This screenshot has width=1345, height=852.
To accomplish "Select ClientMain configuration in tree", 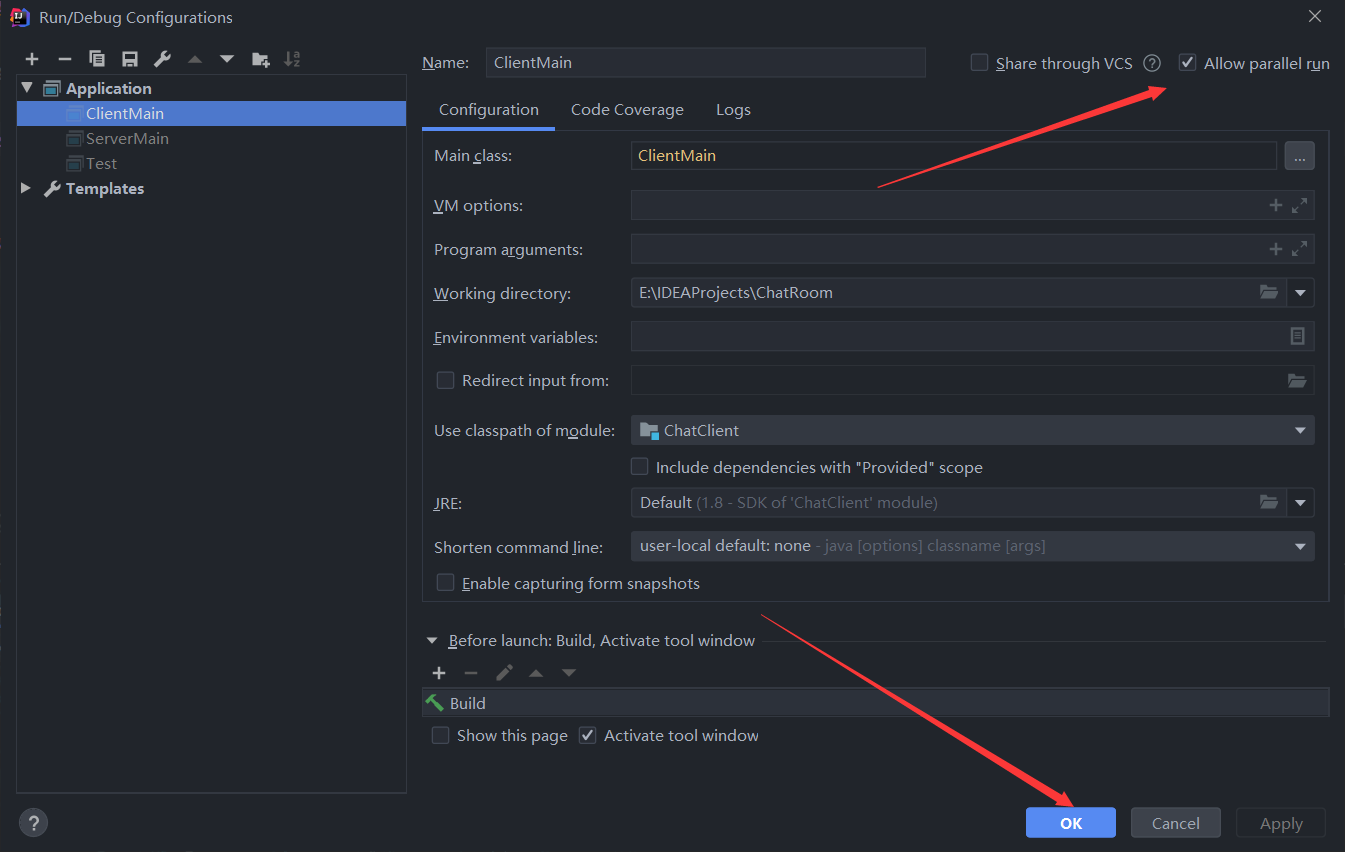I will click(211, 113).
